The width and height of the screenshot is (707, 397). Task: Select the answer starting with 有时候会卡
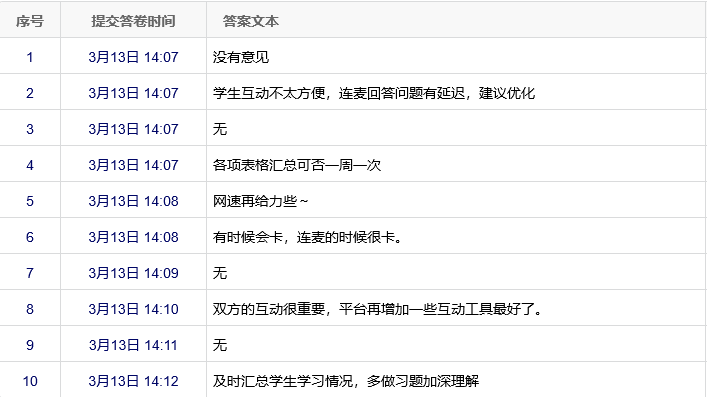click(x=308, y=237)
